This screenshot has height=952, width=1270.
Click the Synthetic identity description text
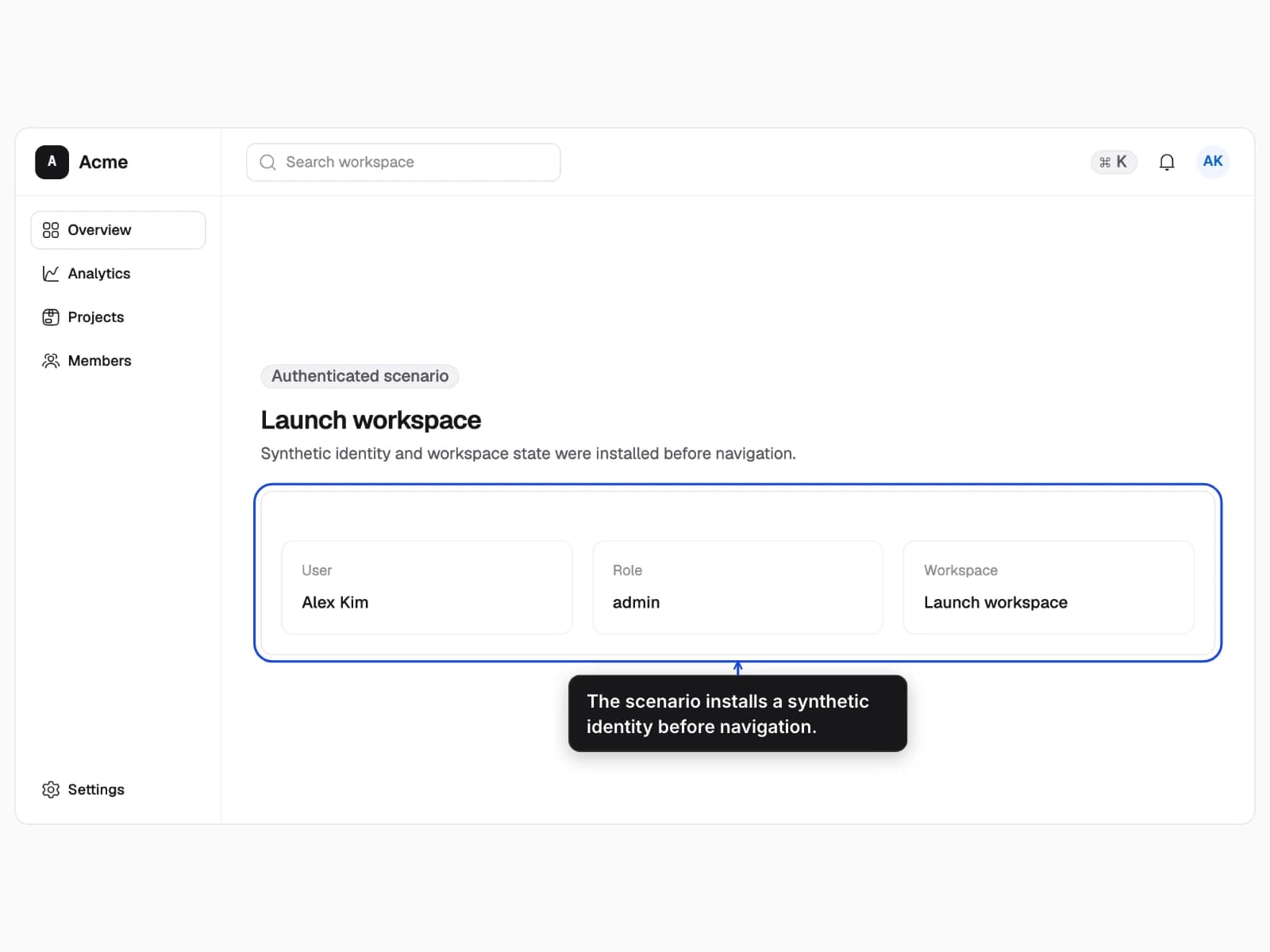point(528,454)
